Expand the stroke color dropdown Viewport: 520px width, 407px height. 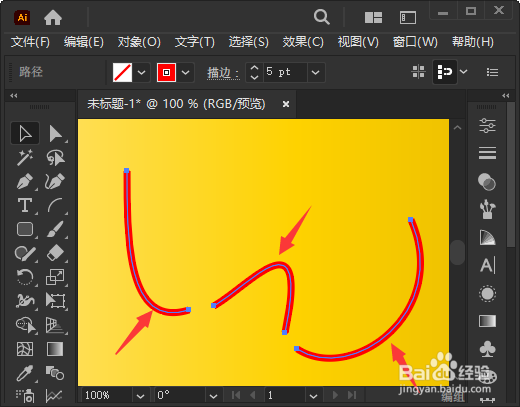tap(186, 72)
